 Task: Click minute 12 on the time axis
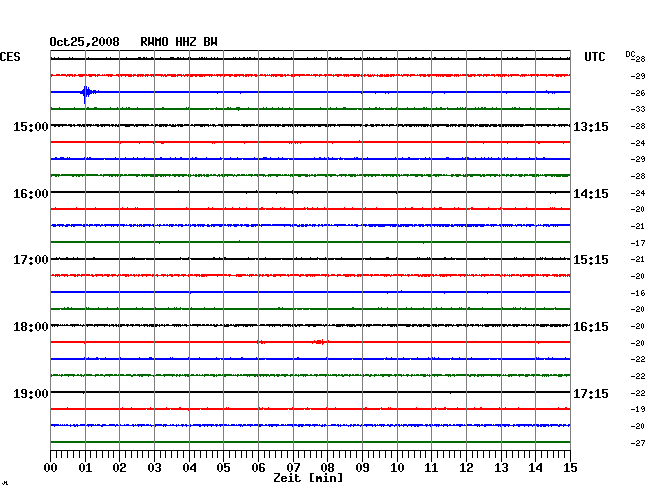pos(466,468)
